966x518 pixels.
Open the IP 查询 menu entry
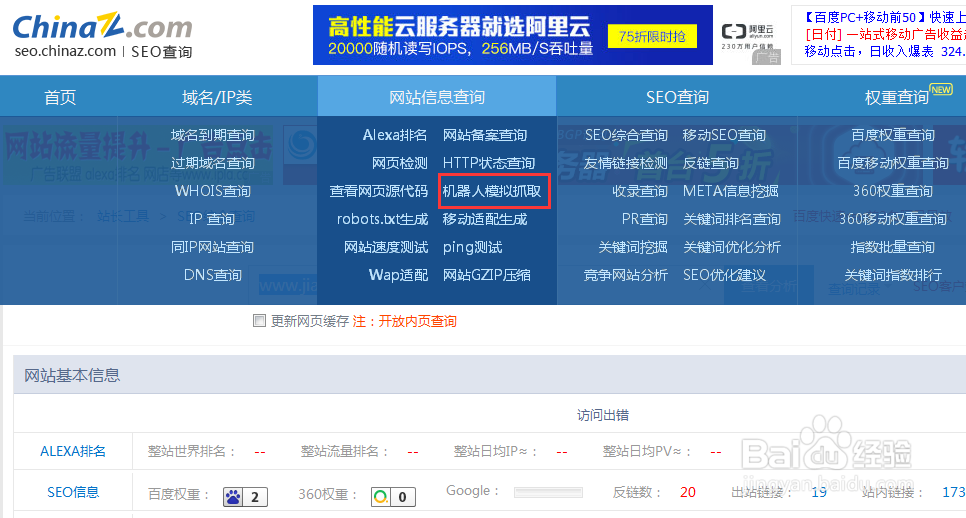[x=212, y=219]
